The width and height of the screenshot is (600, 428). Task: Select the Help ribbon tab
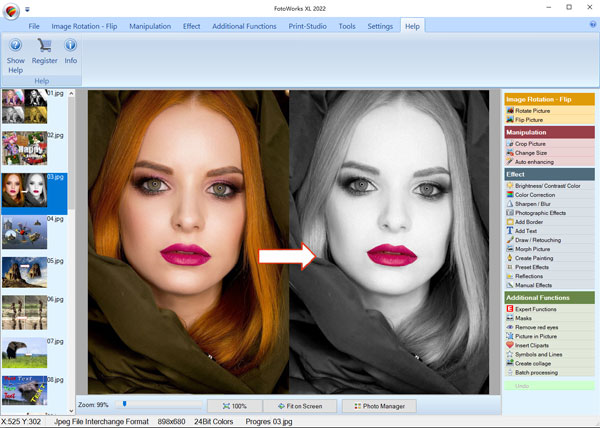click(x=412, y=26)
